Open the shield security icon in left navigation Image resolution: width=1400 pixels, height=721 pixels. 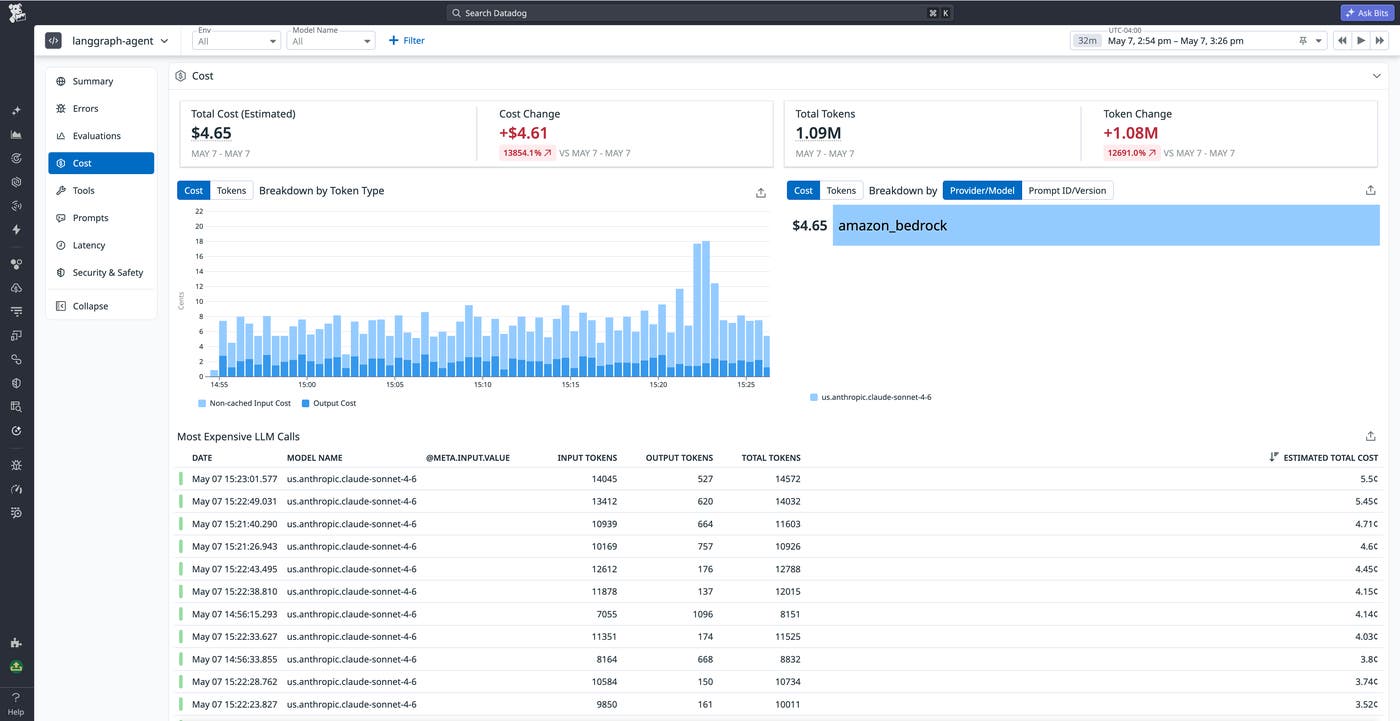[x=16, y=383]
